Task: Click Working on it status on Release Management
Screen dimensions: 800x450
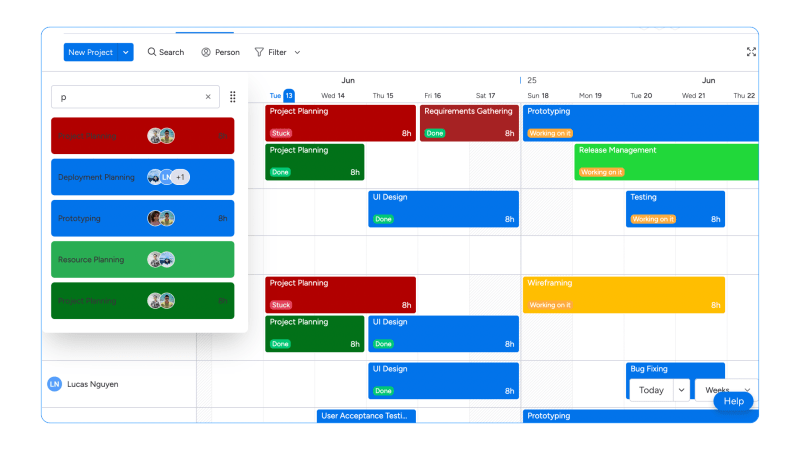Action: [602, 172]
